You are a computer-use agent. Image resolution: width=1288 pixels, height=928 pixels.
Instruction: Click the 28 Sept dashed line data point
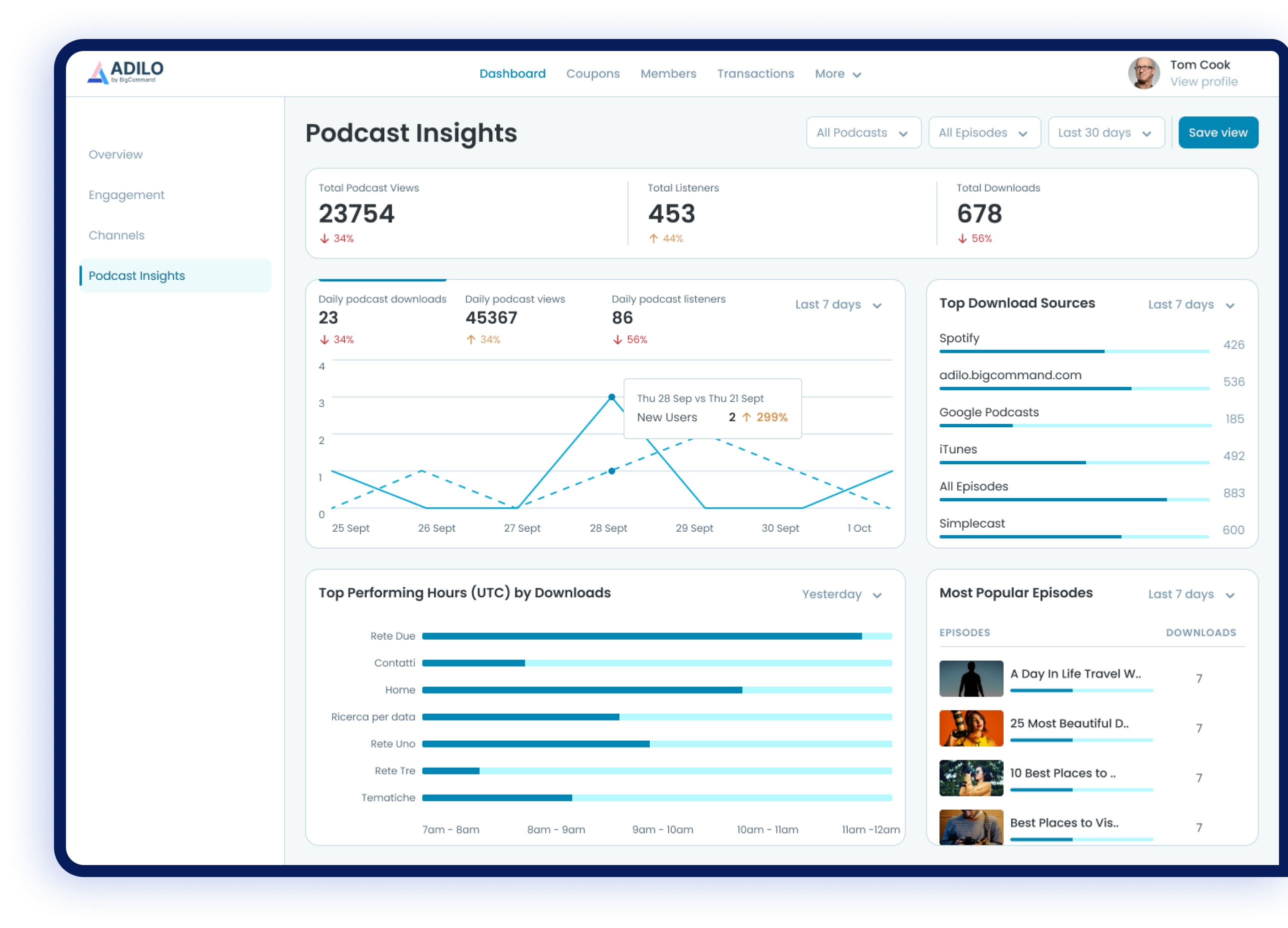(612, 471)
